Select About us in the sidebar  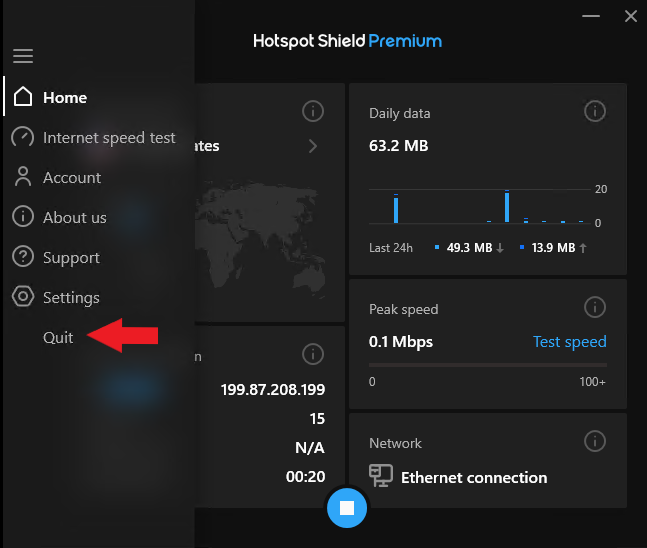tap(75, 218)
